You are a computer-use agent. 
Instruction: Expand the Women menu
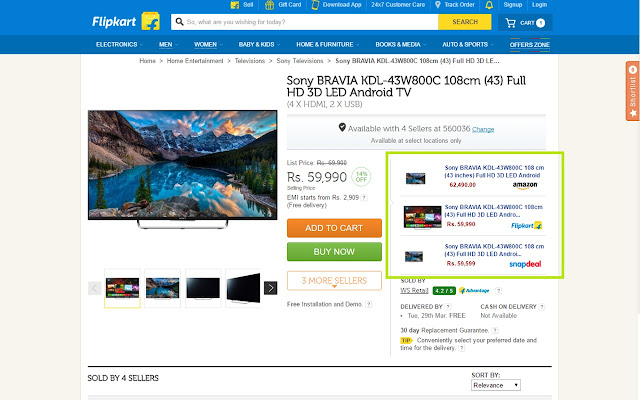coord(208,44)
